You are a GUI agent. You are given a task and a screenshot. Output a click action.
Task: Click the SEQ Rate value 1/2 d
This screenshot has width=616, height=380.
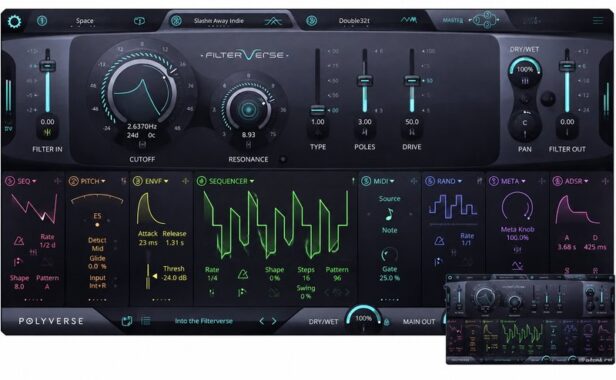coord(48,245)
